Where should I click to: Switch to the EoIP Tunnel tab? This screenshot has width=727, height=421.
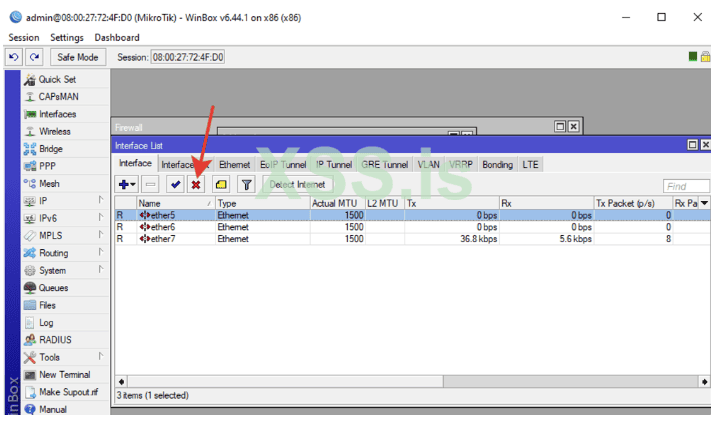283,165
